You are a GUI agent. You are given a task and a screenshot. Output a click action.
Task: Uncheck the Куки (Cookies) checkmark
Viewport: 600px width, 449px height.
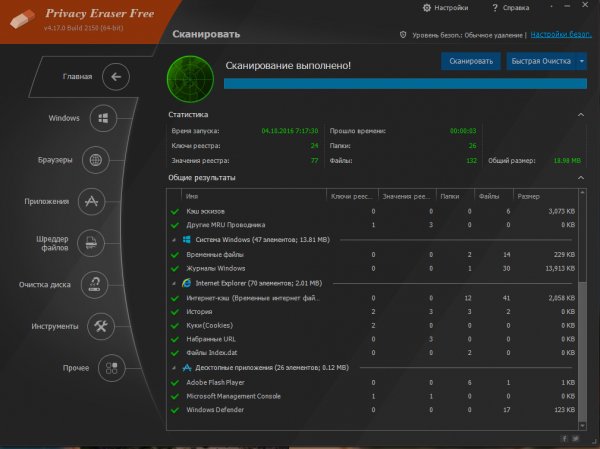[x=175, y=326]
